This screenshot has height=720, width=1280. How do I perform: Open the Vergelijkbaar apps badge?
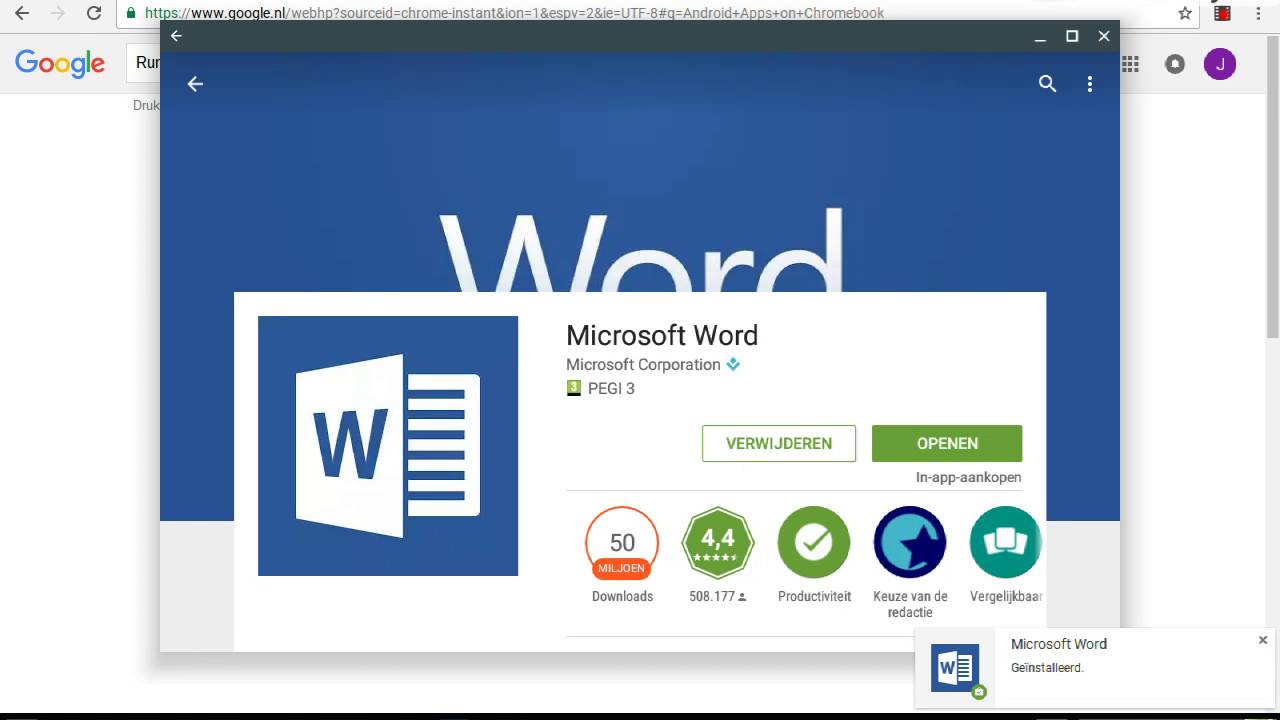point(1006,555)
